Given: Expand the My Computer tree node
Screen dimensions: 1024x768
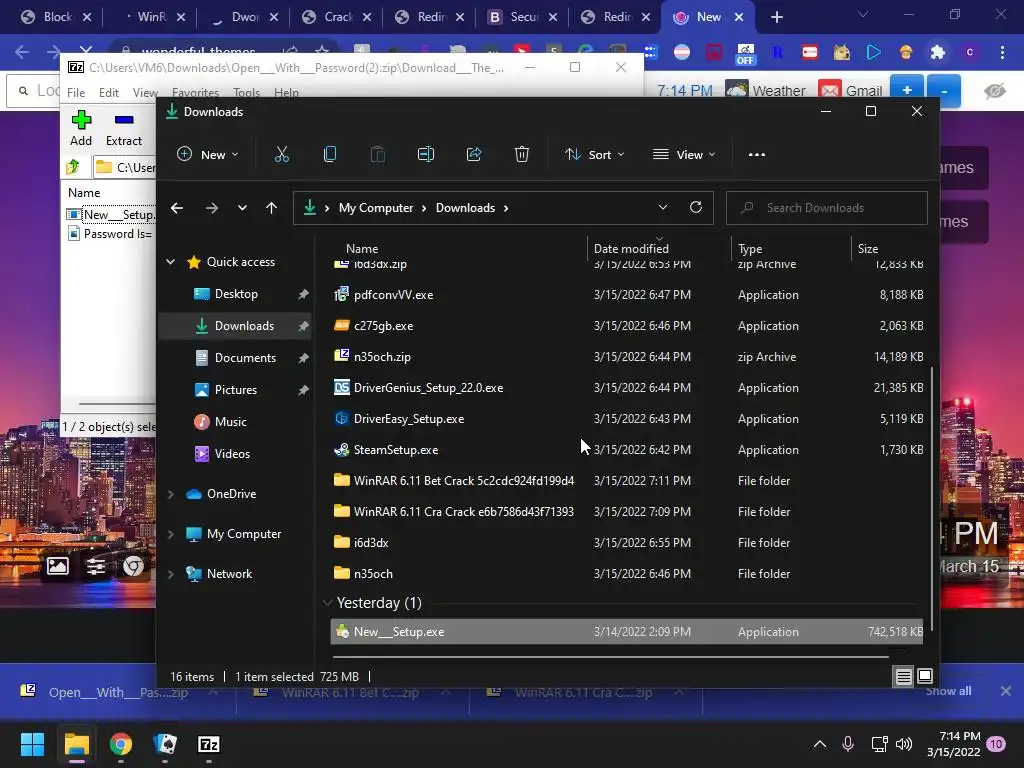Looking at the screenshot, I should tap(170, 534).
